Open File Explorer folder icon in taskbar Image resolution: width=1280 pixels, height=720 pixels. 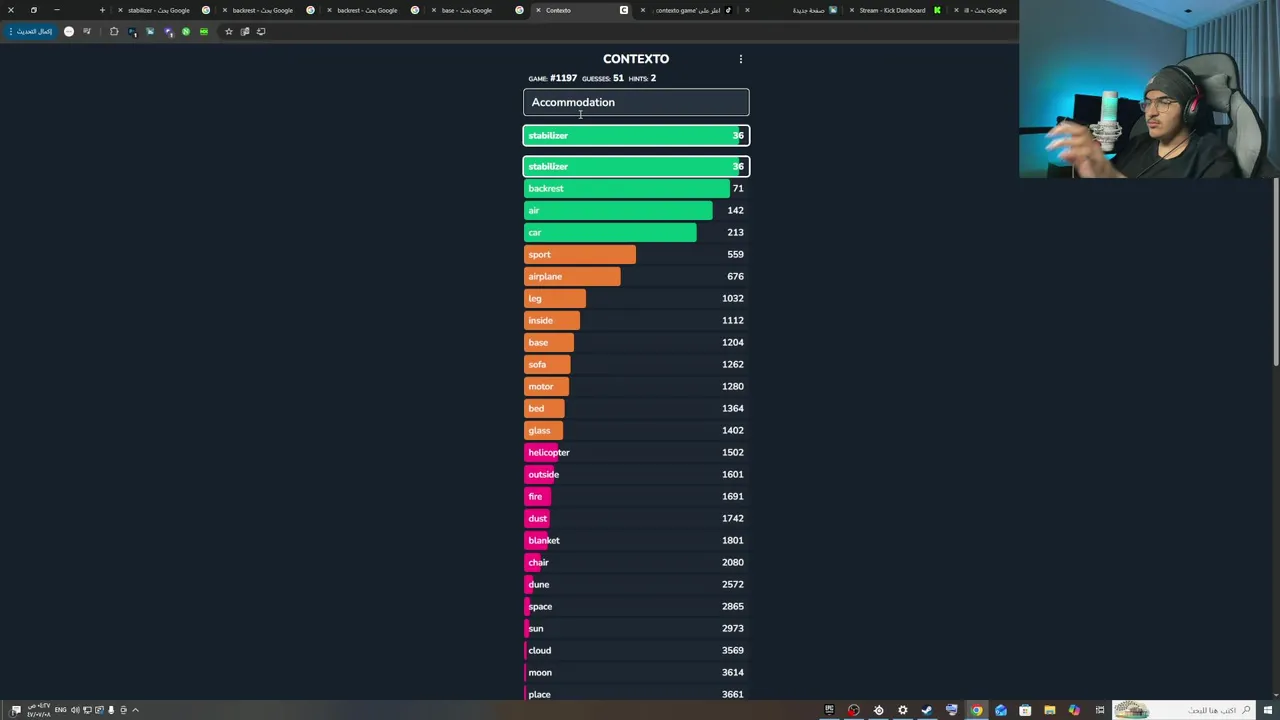(x=1050, y=710)
